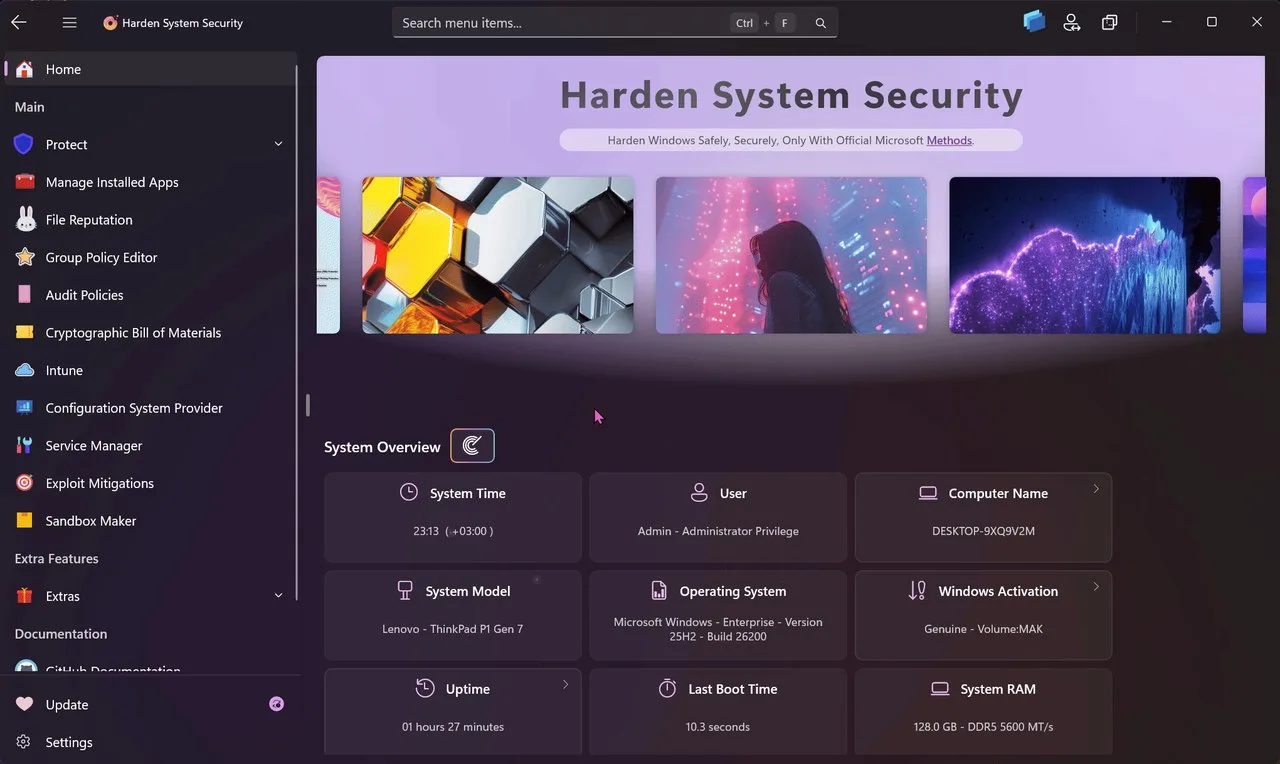The width and height of the screenshot is (1280, 764).
Task: Click the back arrow in the title bar
Action: click(19, 22)
